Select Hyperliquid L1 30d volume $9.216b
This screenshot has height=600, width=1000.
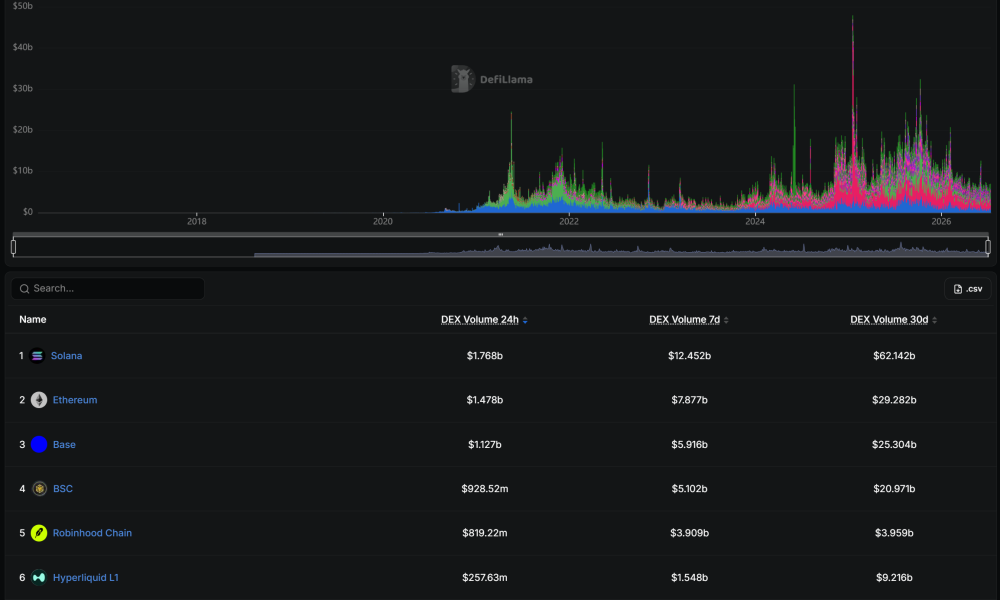tap(894, 578)
